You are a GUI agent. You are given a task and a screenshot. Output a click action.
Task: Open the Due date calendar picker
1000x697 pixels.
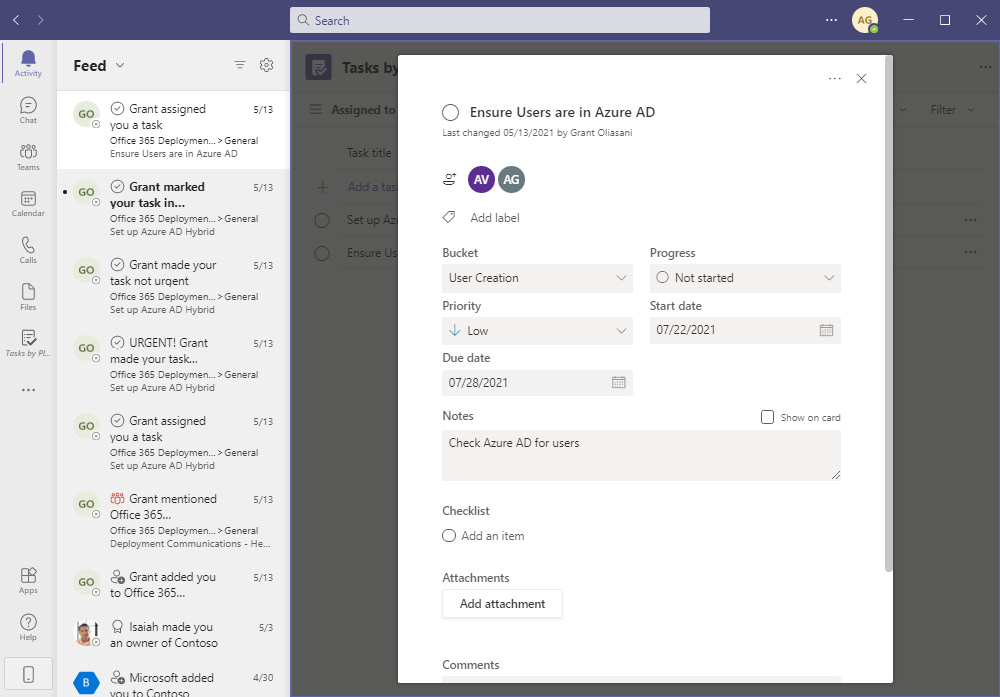[x=618, y=383]
